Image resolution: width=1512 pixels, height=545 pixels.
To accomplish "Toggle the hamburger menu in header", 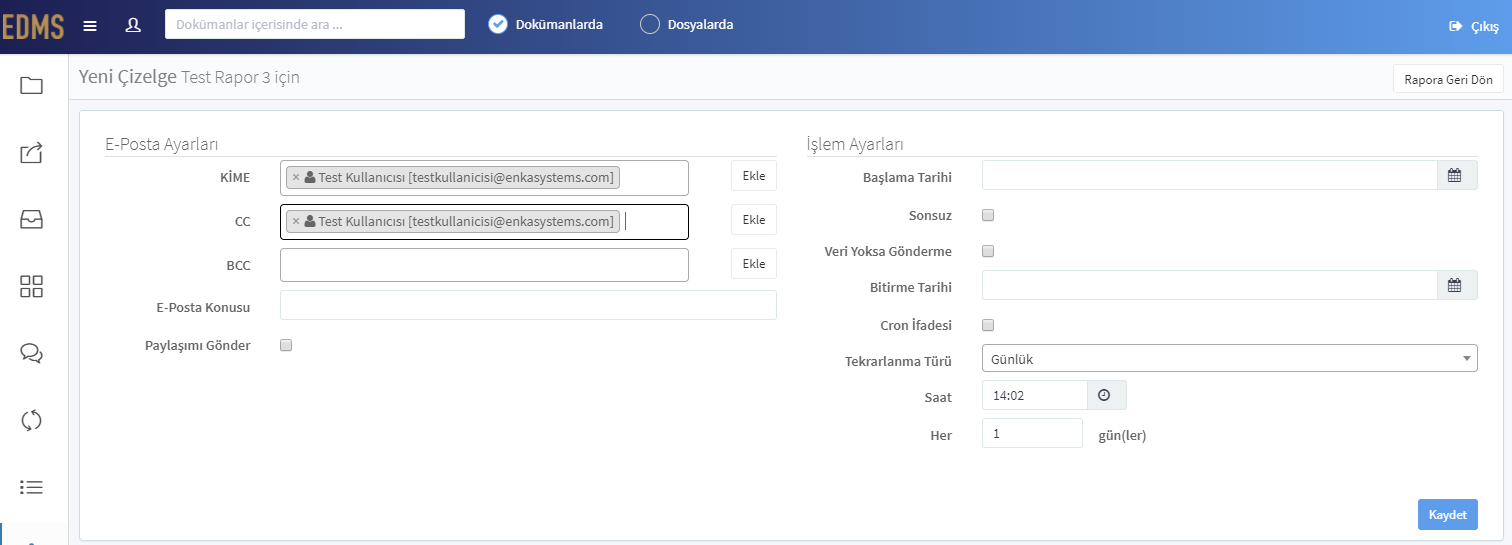I will point(90,25).
